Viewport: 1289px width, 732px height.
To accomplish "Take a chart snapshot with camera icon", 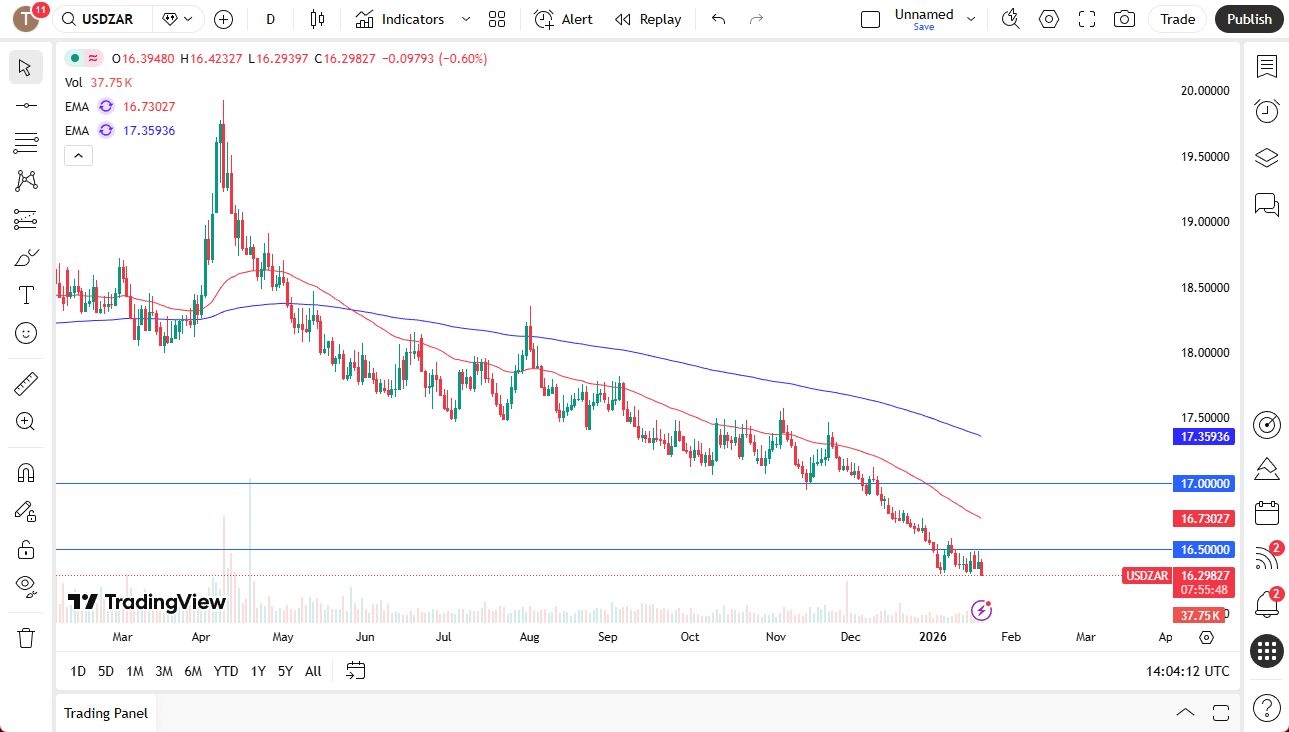I will 1123,18.
